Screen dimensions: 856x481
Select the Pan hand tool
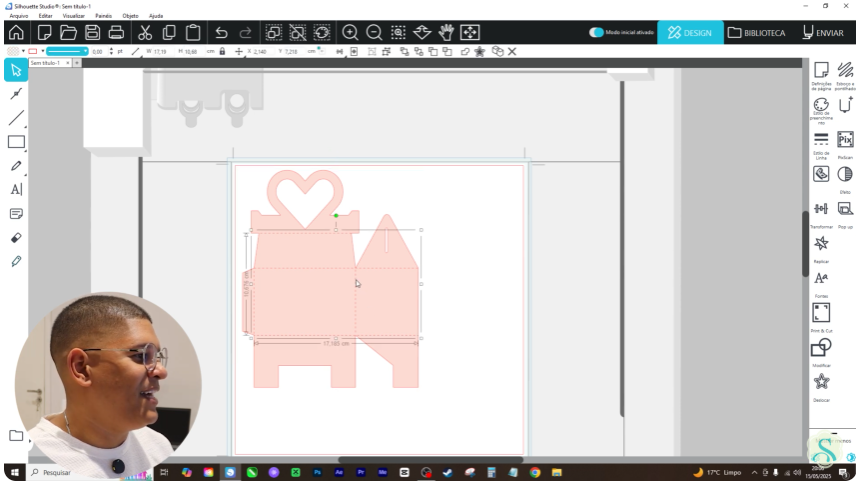click(x=446, y=32)
